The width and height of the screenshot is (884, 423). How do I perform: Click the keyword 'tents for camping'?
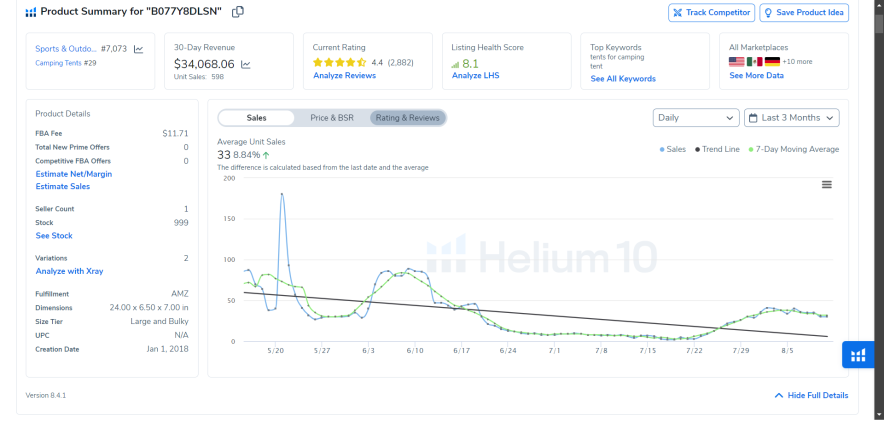pos(617,57)
